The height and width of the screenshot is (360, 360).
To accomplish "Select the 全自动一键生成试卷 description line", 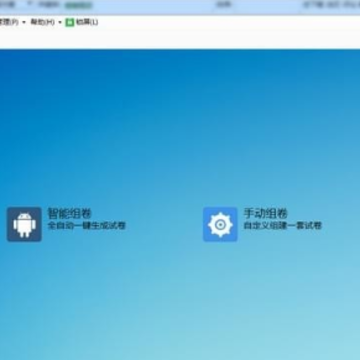I will [87, 226].
